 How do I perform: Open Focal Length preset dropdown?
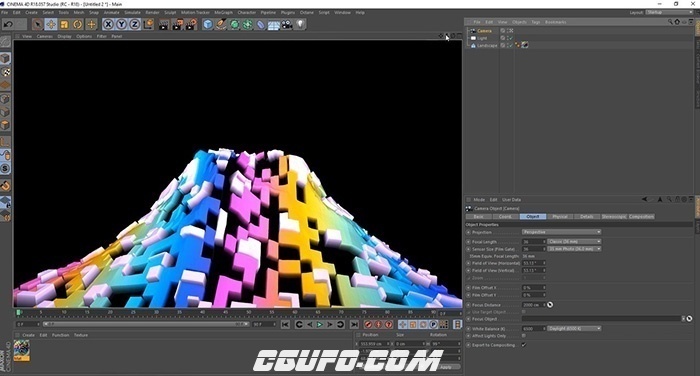coord(574,242)
